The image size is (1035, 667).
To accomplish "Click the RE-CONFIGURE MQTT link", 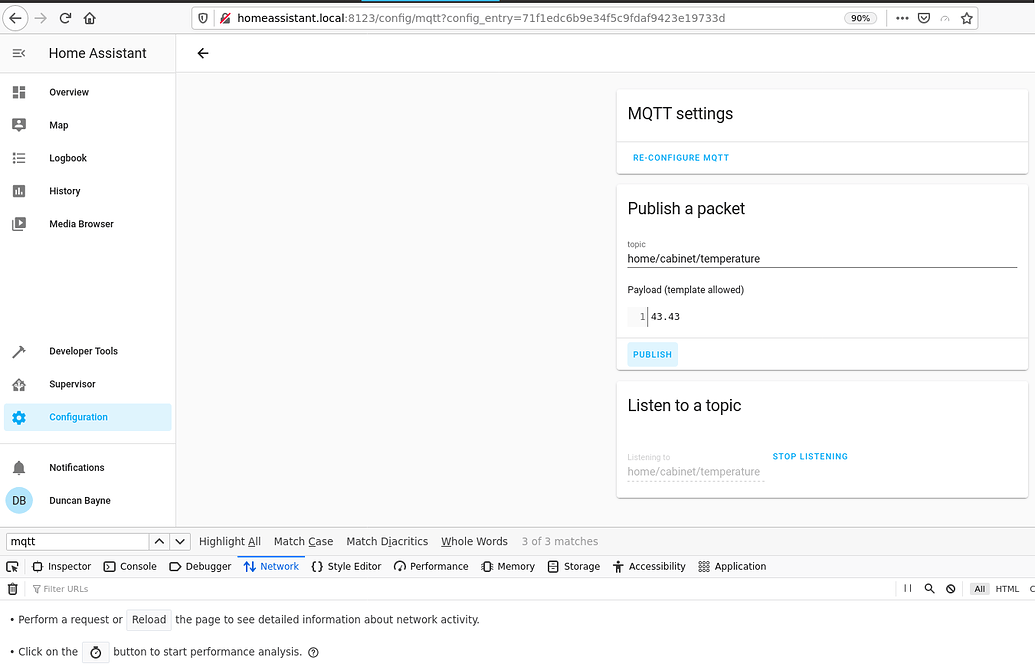I will (x=680, y=157).
